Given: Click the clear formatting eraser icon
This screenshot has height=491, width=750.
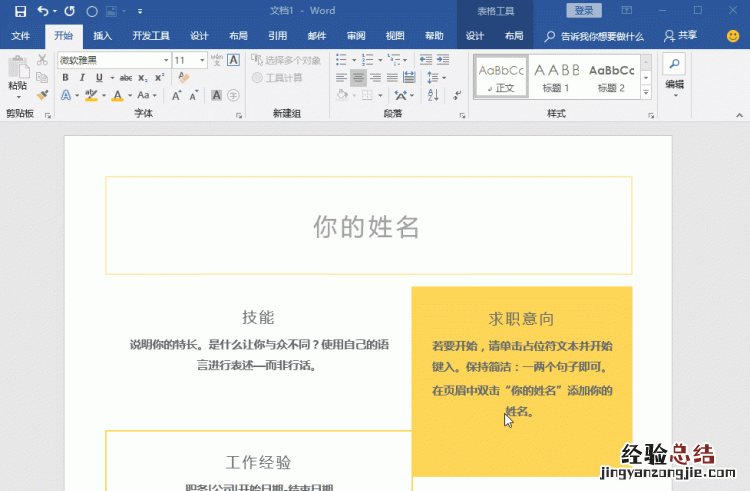Looking at the screenshot, I should coord(184,77).
